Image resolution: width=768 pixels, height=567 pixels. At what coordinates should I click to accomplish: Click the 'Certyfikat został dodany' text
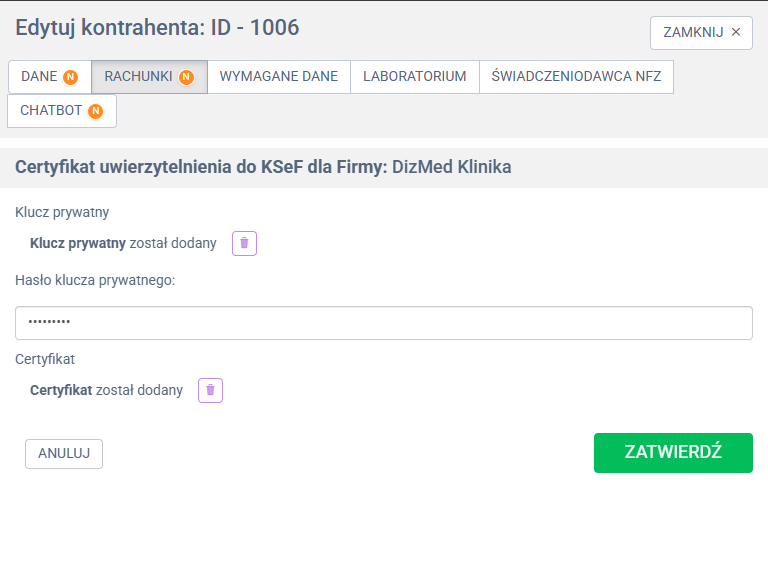107,390
